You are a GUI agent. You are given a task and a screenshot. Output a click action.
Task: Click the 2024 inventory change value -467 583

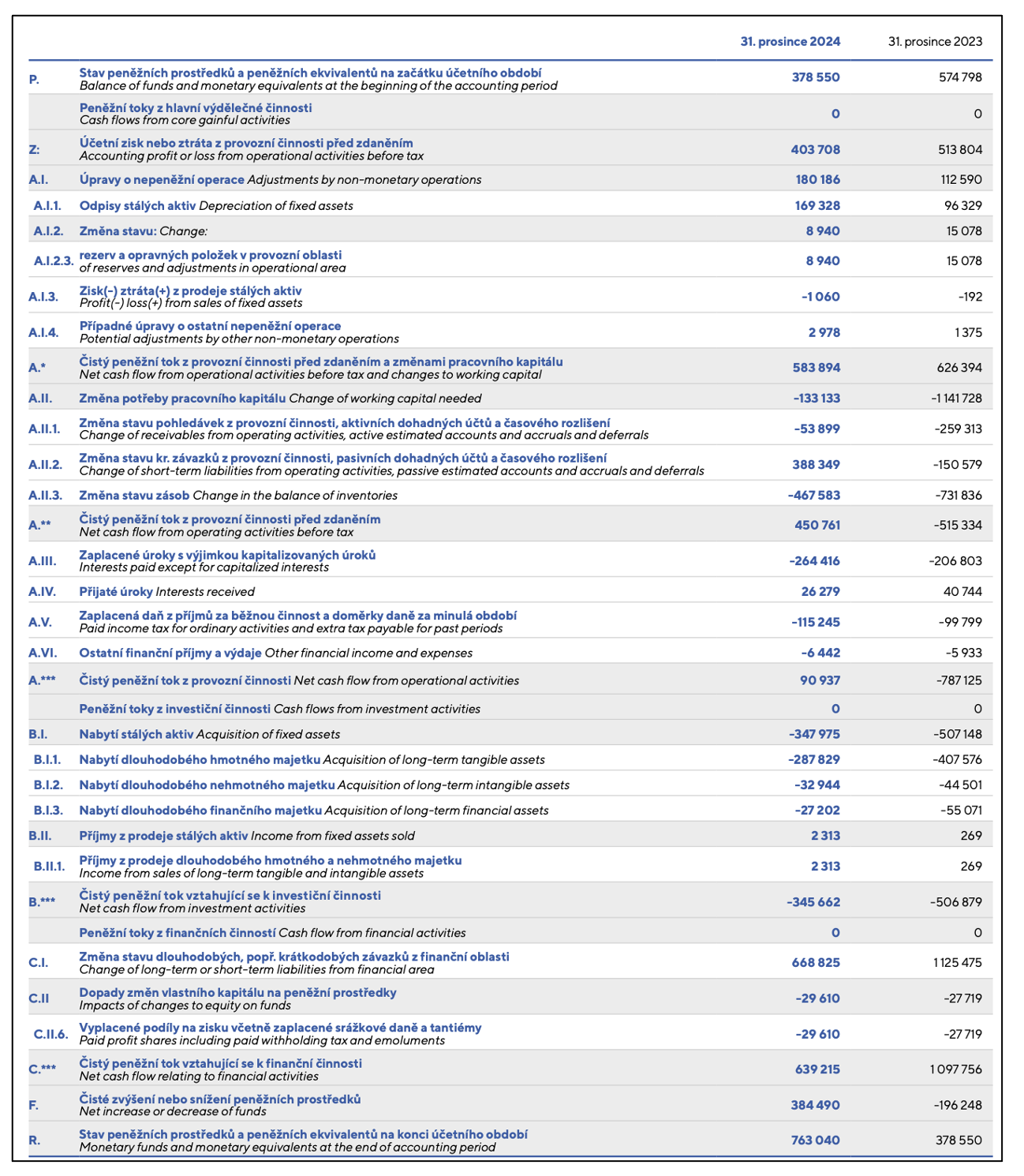814,496
